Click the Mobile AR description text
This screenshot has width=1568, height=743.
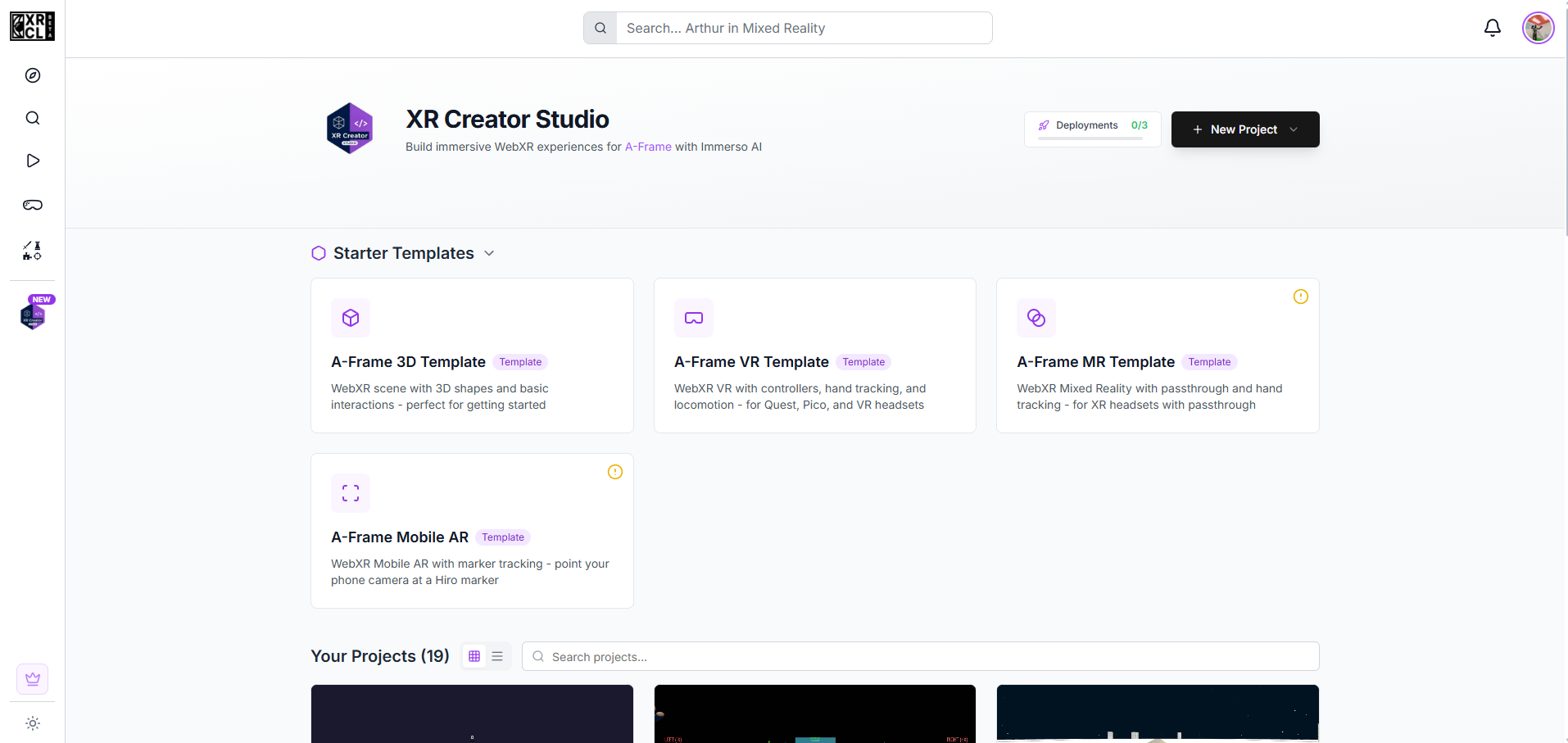coord(470,572)
